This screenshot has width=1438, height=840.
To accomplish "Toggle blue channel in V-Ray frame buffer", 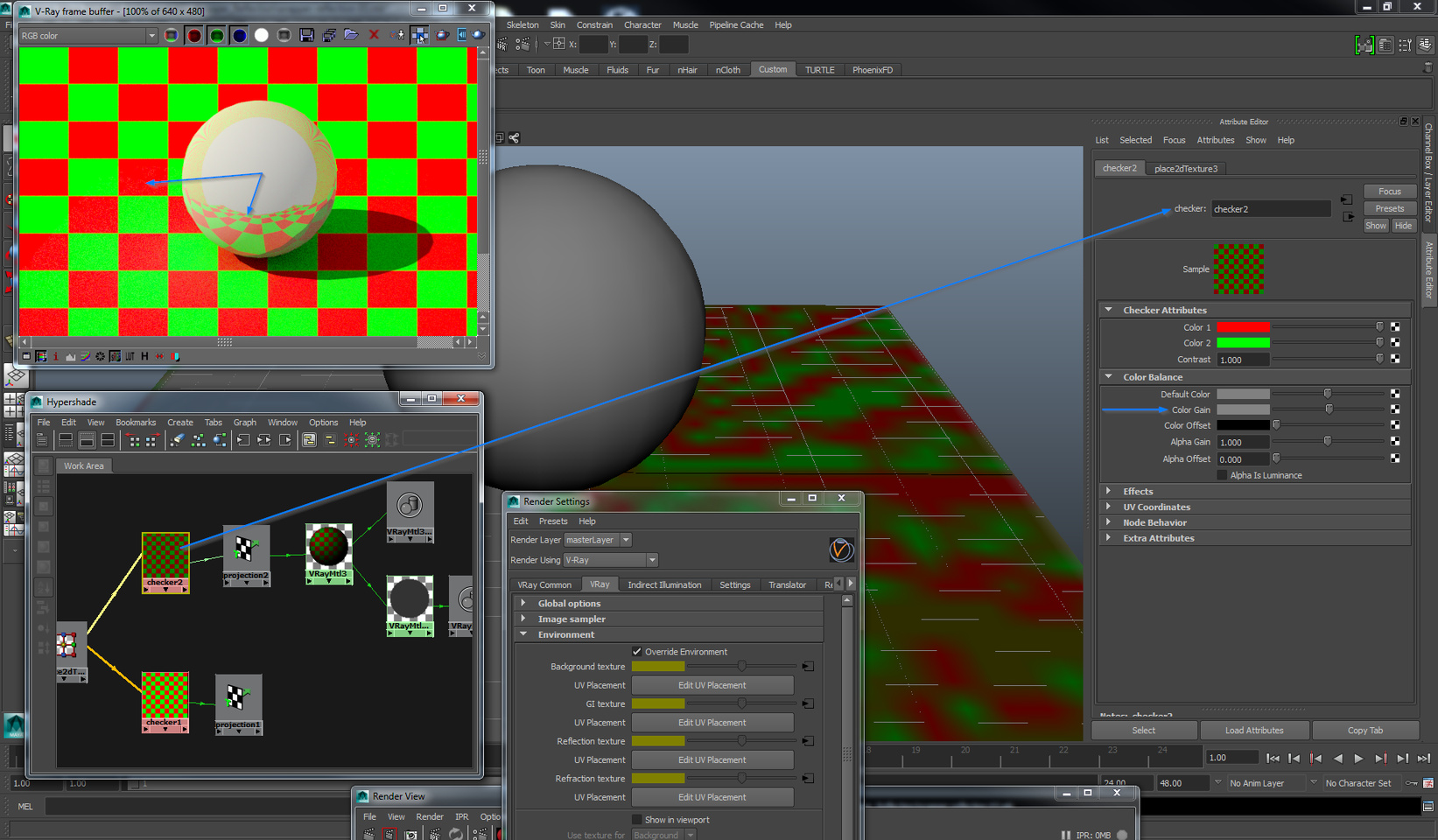I will pos(240,36).
